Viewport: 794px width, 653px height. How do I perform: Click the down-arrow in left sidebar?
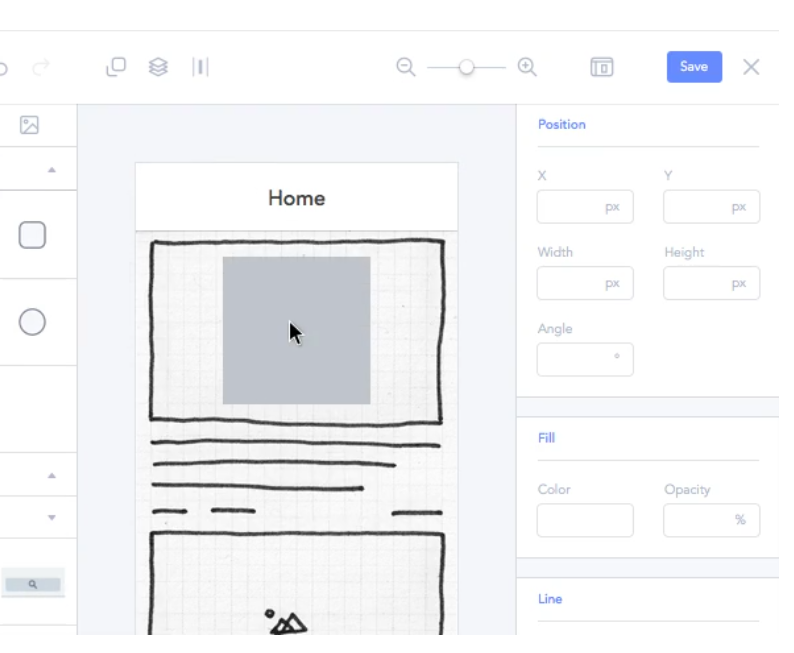point(52,517)
